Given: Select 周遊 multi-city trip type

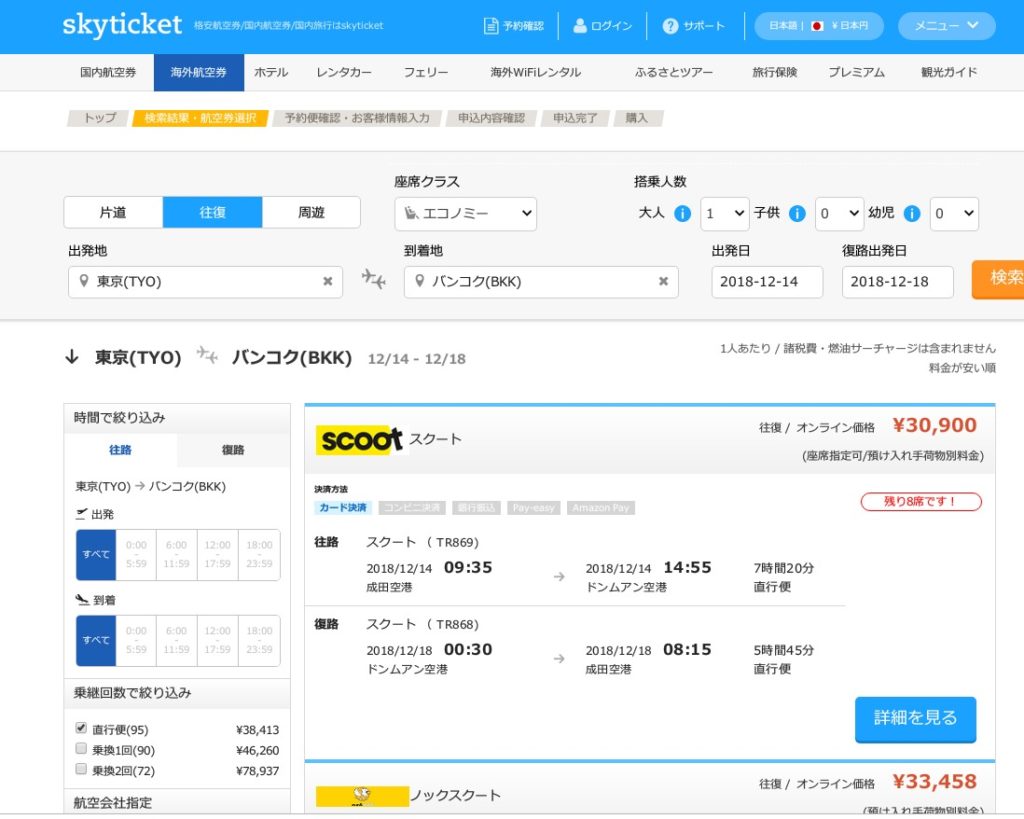Looking at the screenshot, I should click(312, 212).
